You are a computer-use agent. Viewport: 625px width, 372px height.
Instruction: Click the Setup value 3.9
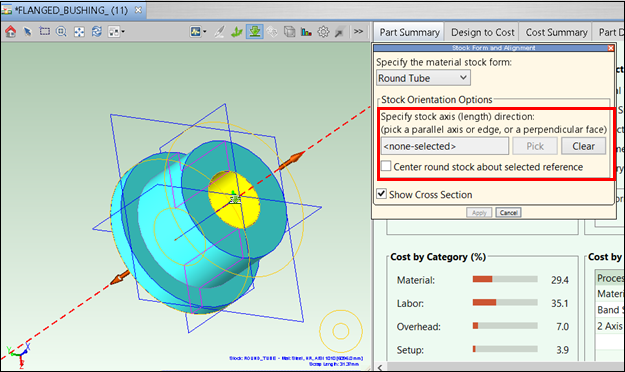[562, 350]
